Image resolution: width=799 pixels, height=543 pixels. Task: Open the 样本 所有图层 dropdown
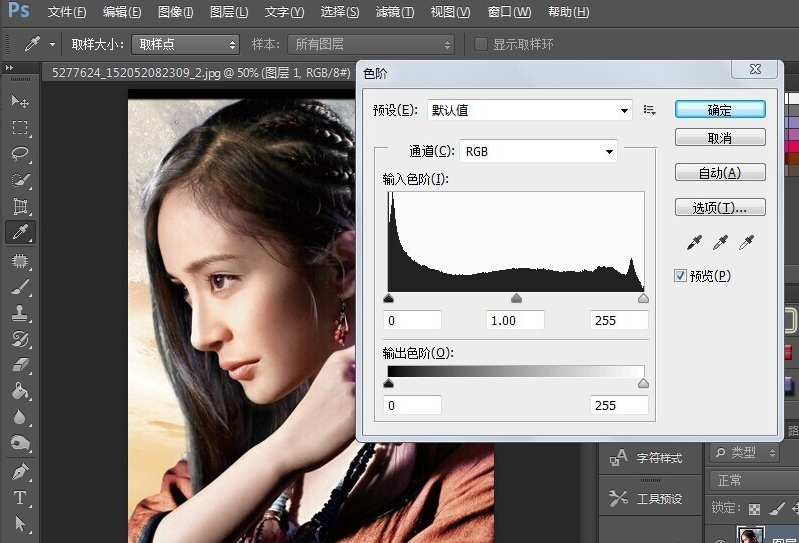click(370, 44)
